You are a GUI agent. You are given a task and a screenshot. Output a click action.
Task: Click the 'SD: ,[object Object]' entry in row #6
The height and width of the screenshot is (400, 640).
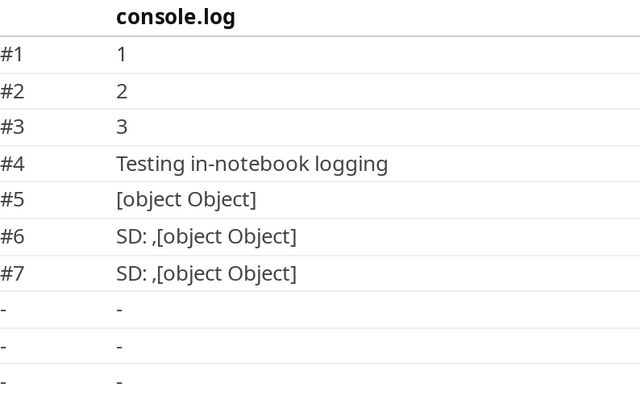pyautogui.click(x=206, y=237)
